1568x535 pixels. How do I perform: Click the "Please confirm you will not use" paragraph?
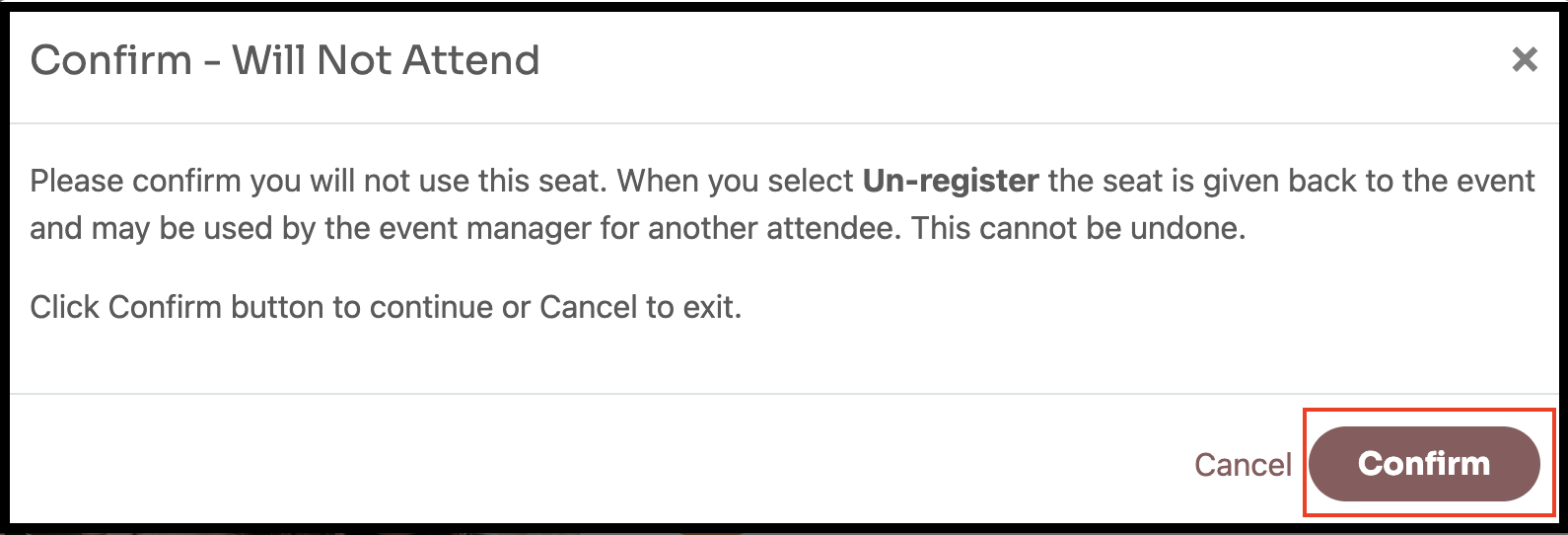[x=783, y=205]
